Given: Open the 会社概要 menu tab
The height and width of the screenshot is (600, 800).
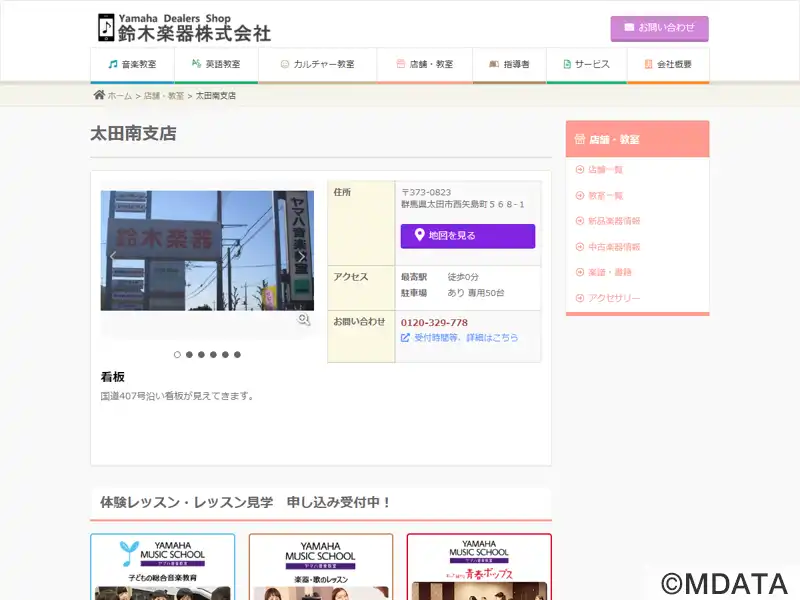Looking at the screenshot, I should 668,65.
